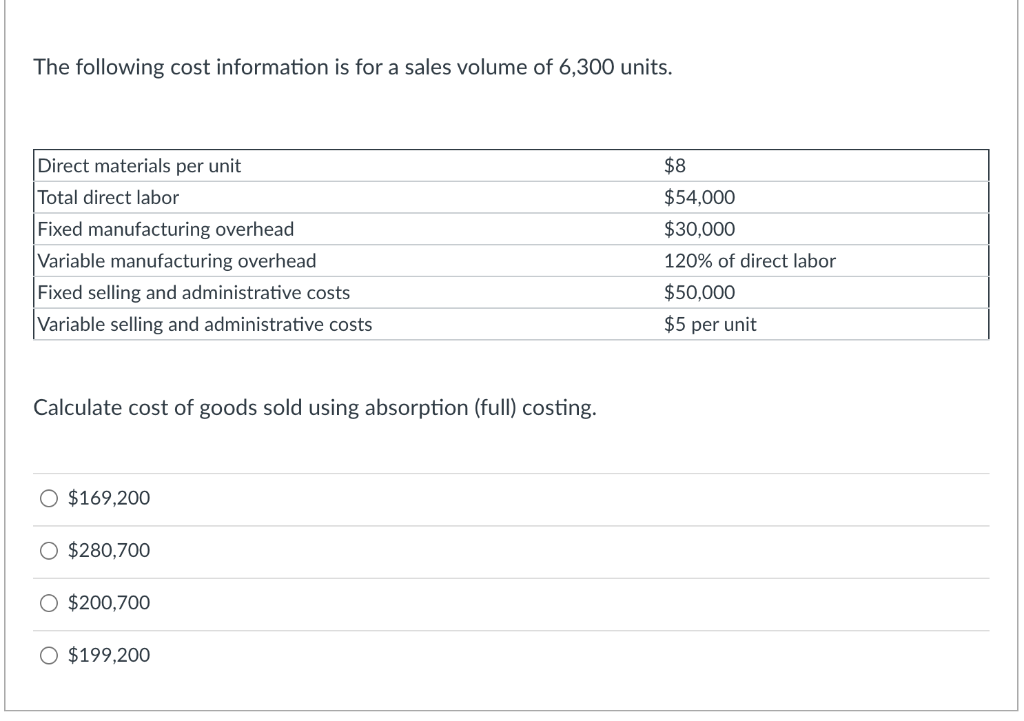Click the radio button beside $169,200

47,497
